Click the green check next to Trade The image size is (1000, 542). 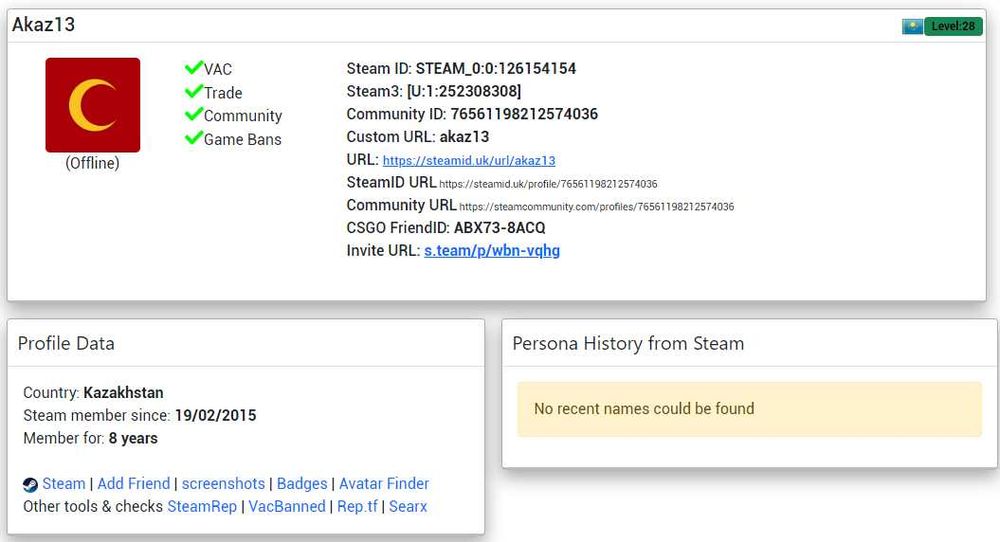click(x=193, y=91)
